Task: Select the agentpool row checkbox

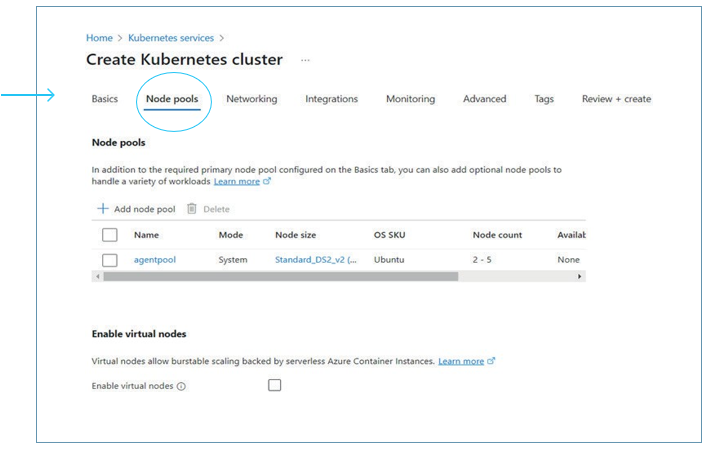Action: coord(110,260)
